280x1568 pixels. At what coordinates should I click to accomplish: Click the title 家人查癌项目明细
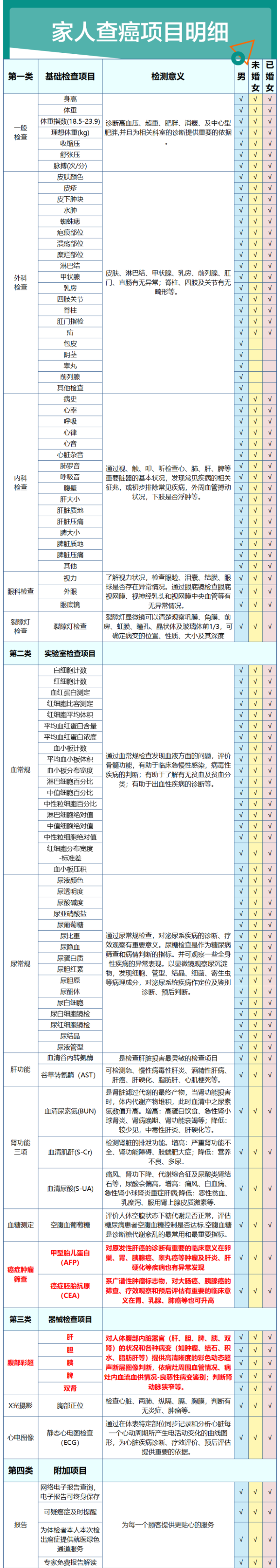tap(139, 32)
